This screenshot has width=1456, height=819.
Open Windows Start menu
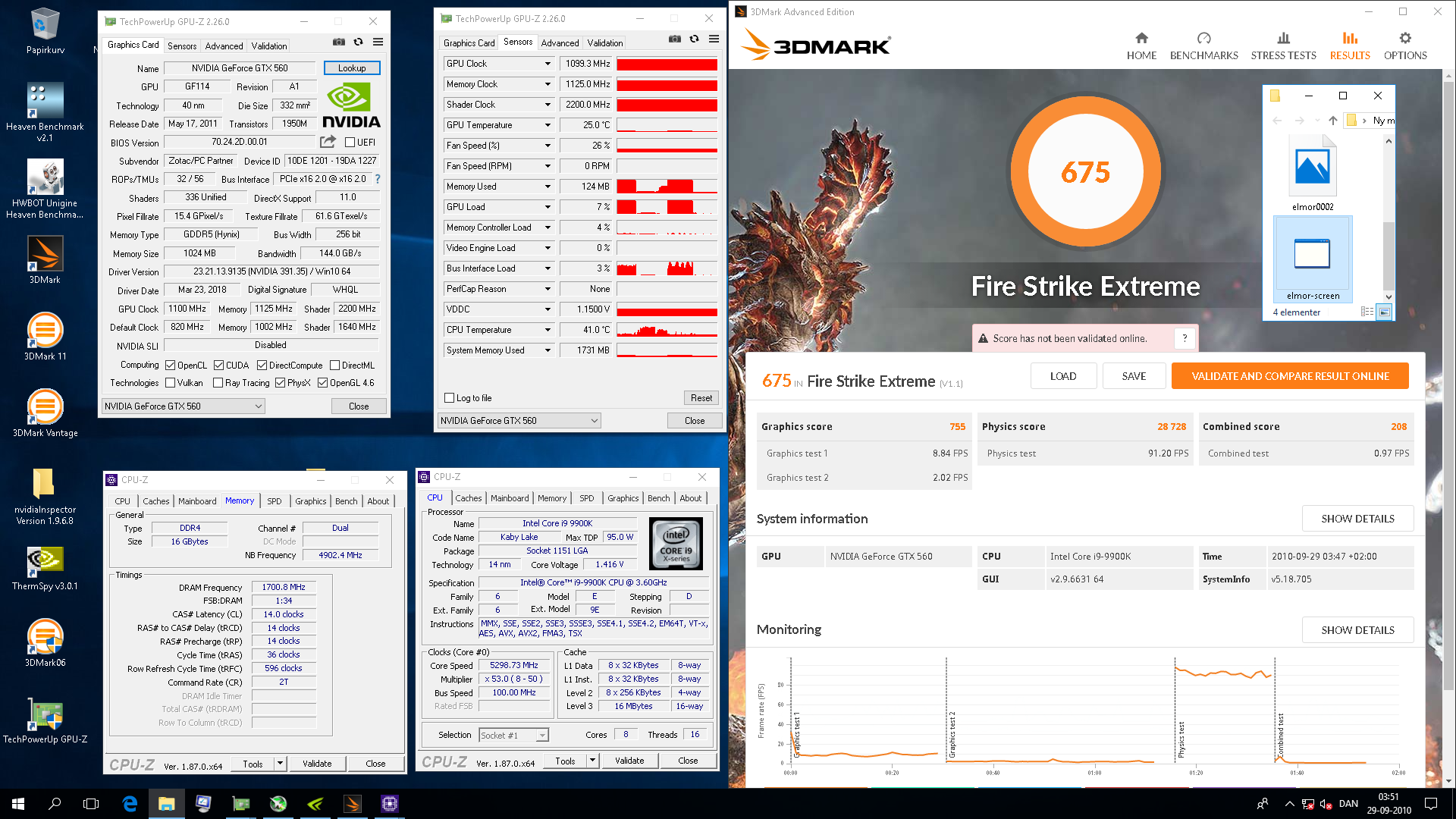point(18,804)
